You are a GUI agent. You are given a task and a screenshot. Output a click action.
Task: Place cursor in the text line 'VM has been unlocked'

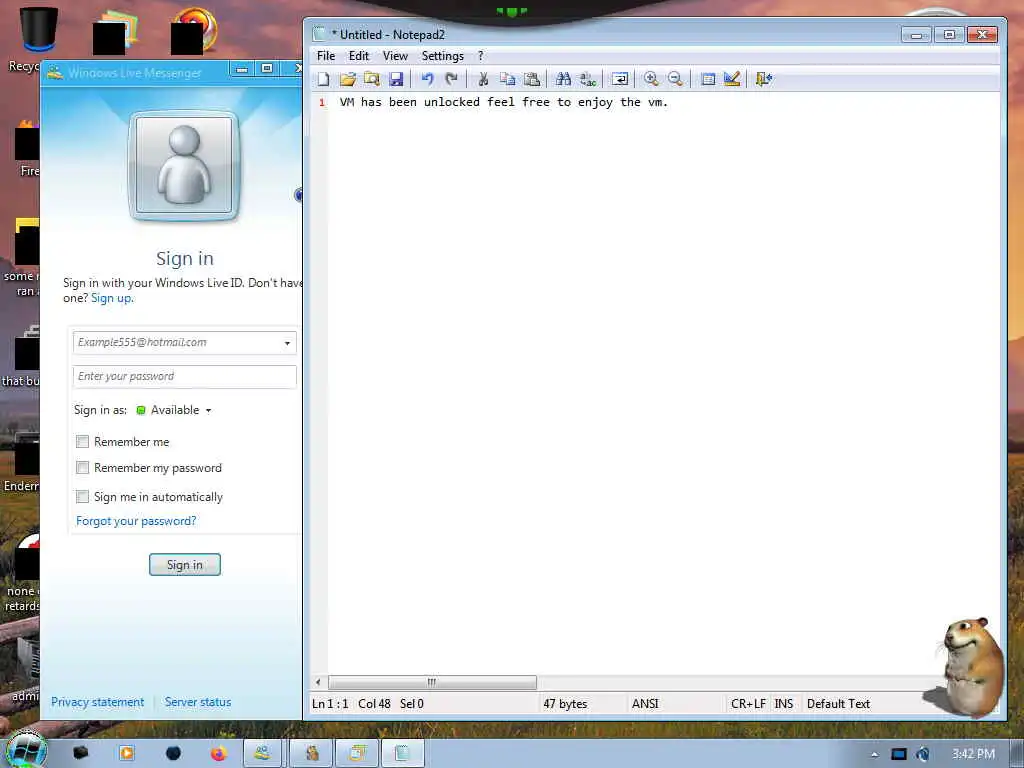pos(503,103)
